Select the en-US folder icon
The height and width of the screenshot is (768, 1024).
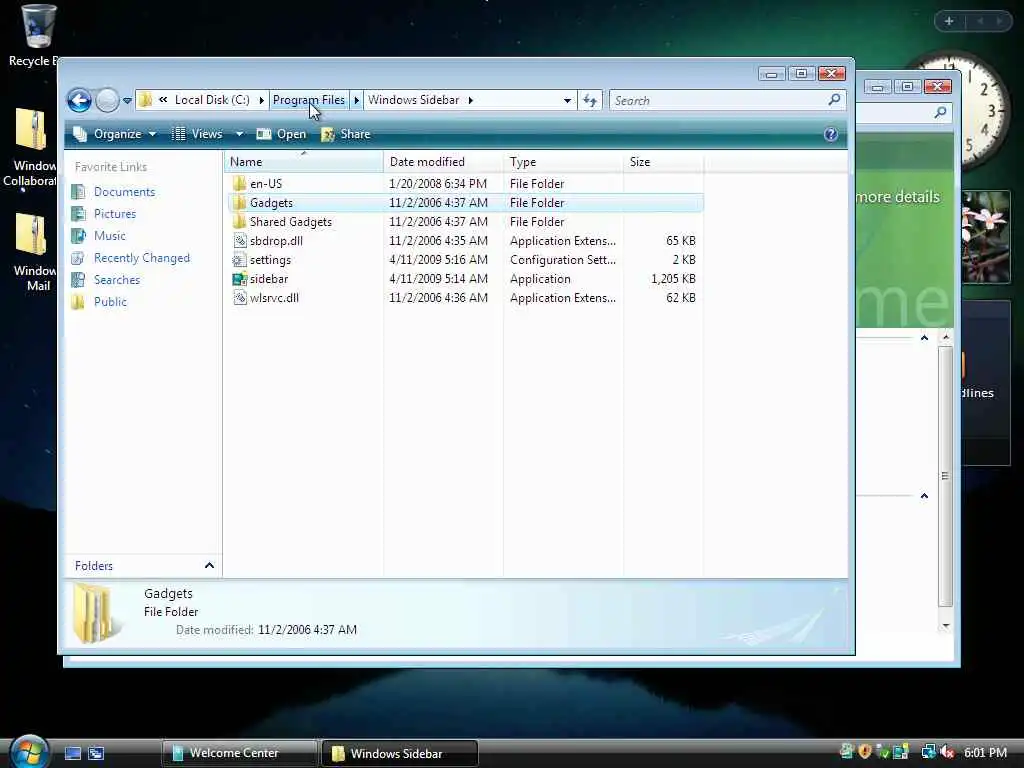[240, 184]
